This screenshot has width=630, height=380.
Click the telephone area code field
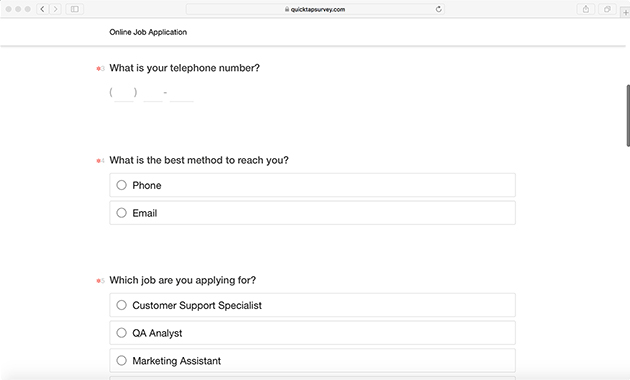pos(124,94)
